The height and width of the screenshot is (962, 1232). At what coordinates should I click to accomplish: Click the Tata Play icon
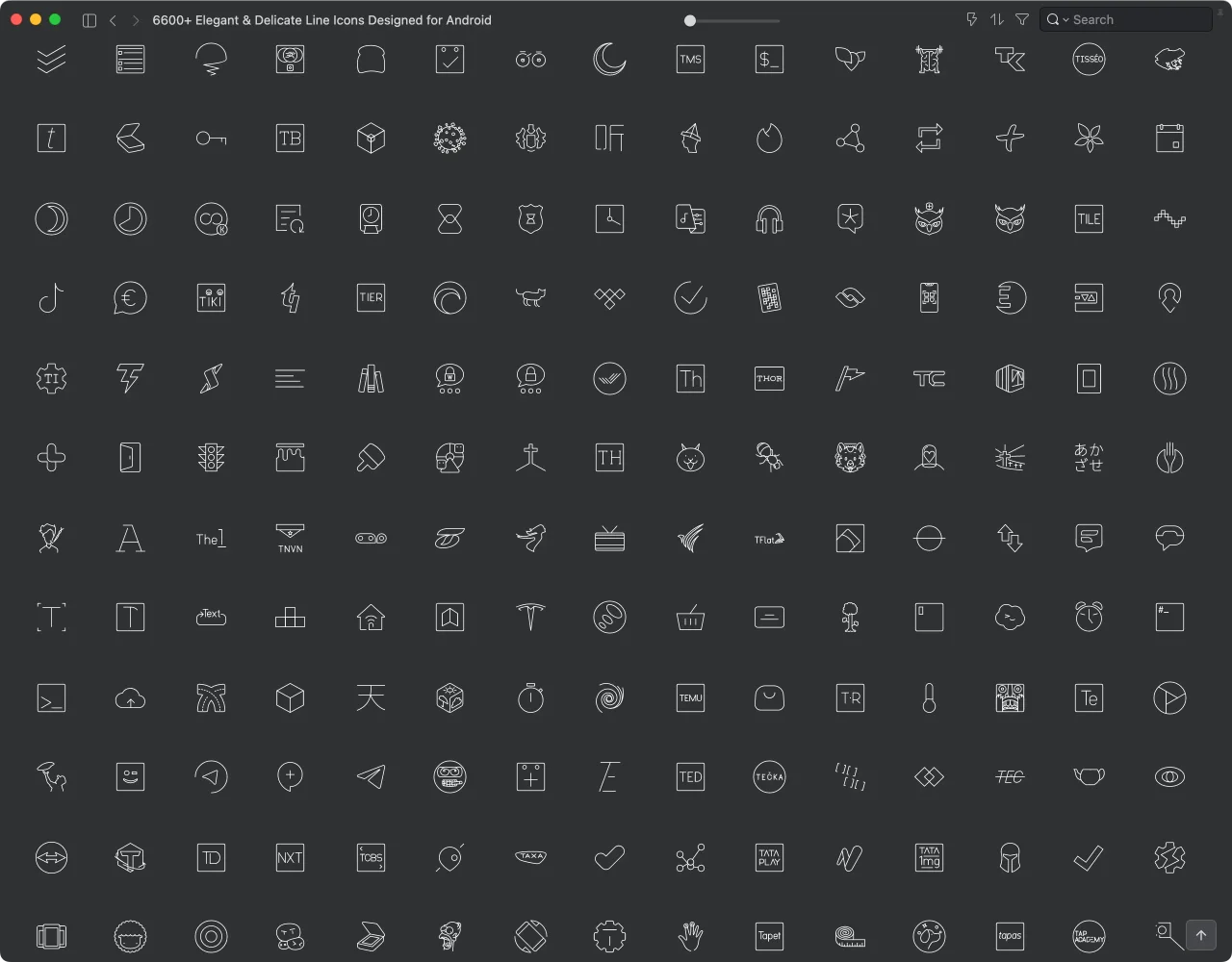[769, 857]
